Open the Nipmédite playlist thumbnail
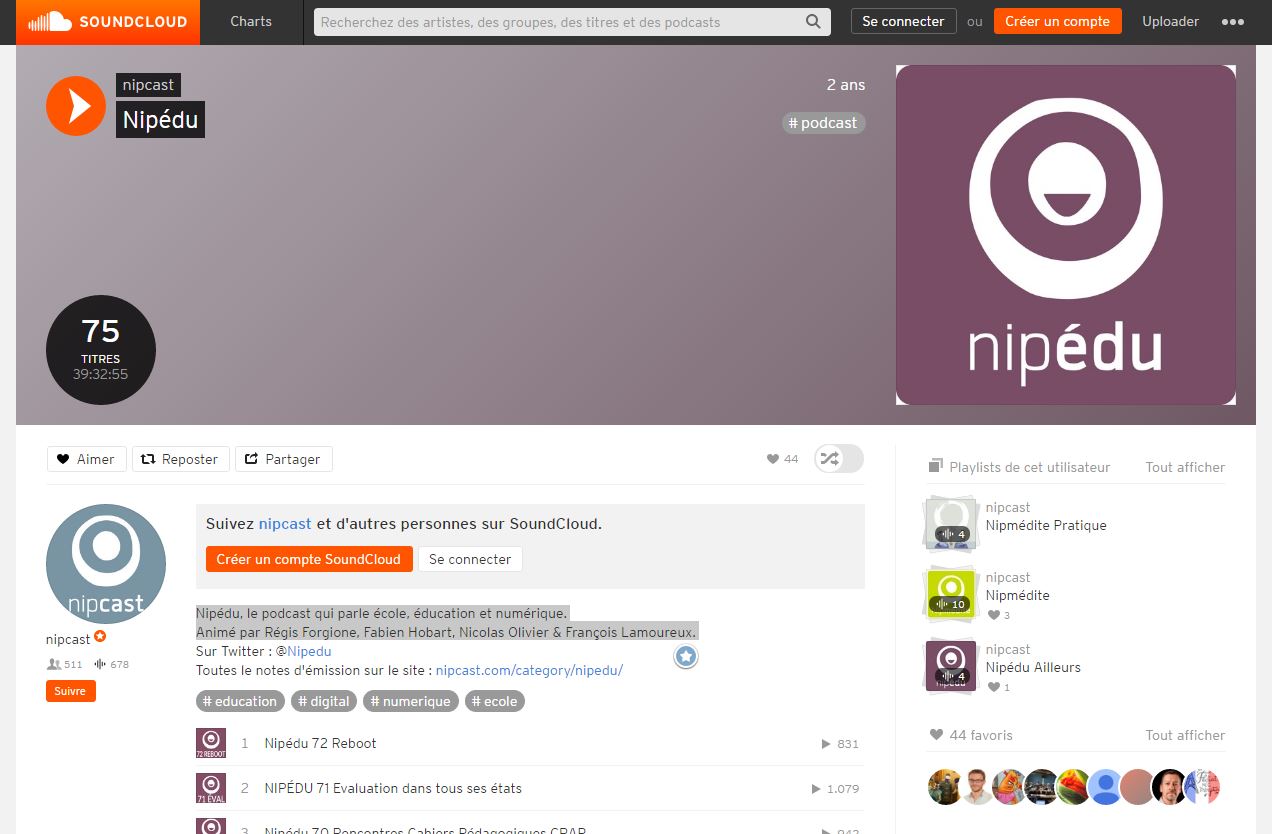Image resolution: width=1272 pixels, height=834 pixels. (950, 594)
